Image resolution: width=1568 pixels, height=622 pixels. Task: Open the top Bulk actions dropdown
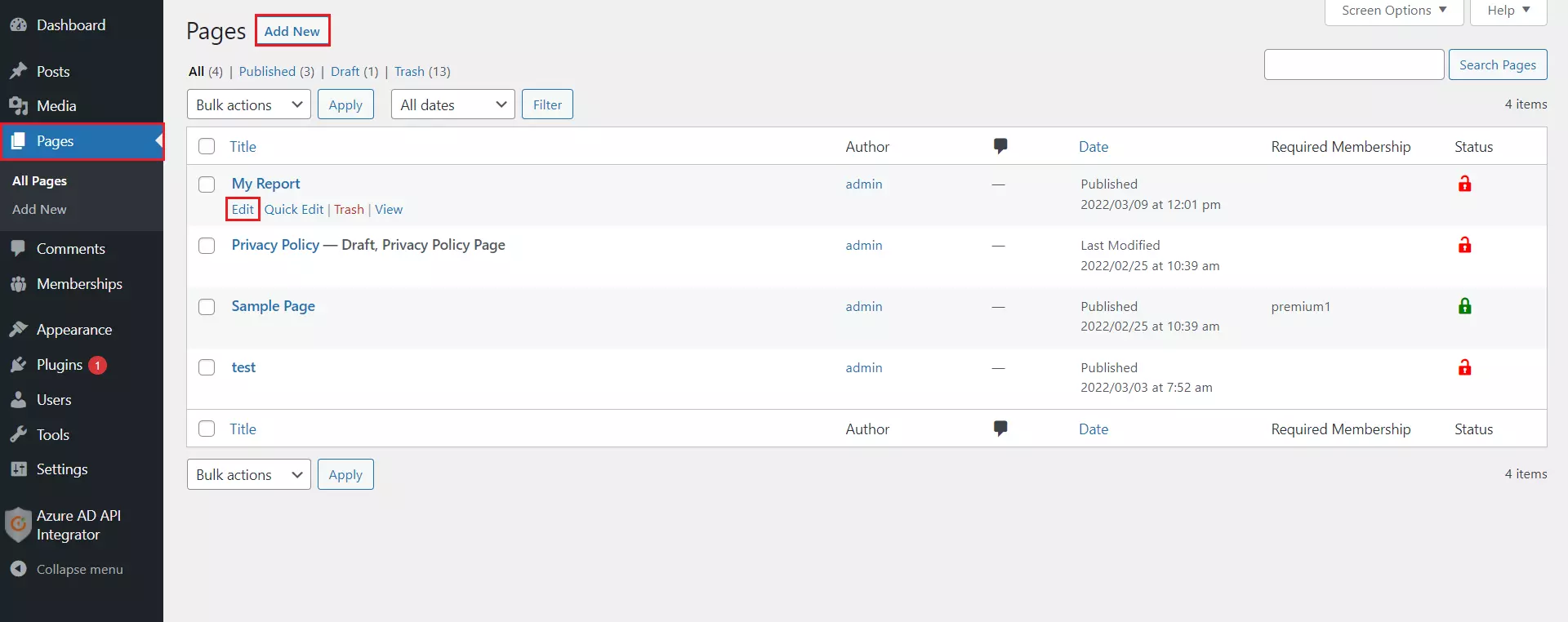coord(249,104)
